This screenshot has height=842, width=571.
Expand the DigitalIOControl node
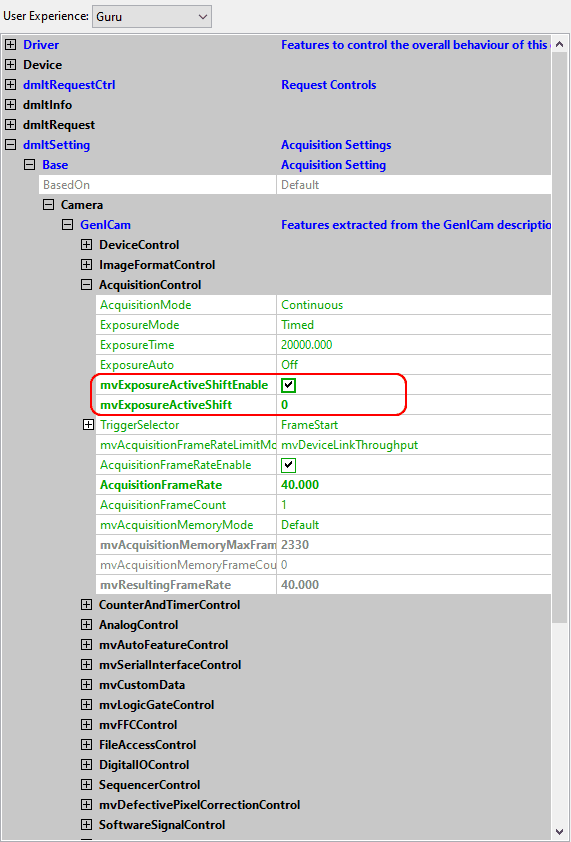86,765
